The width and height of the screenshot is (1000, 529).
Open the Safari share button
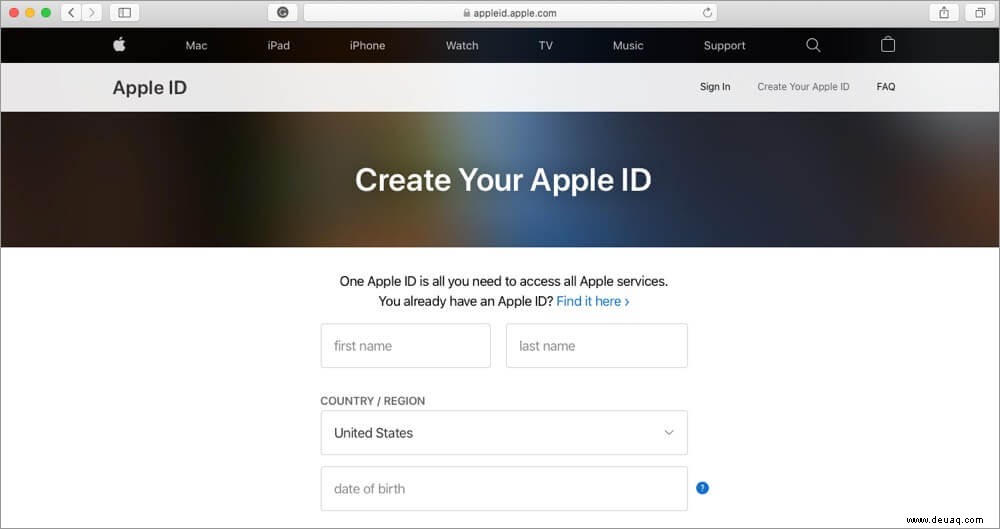click(944, 12)
